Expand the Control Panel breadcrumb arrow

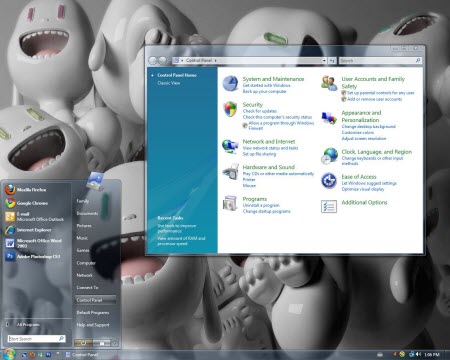pyautogui.click(x=216, y=61)
